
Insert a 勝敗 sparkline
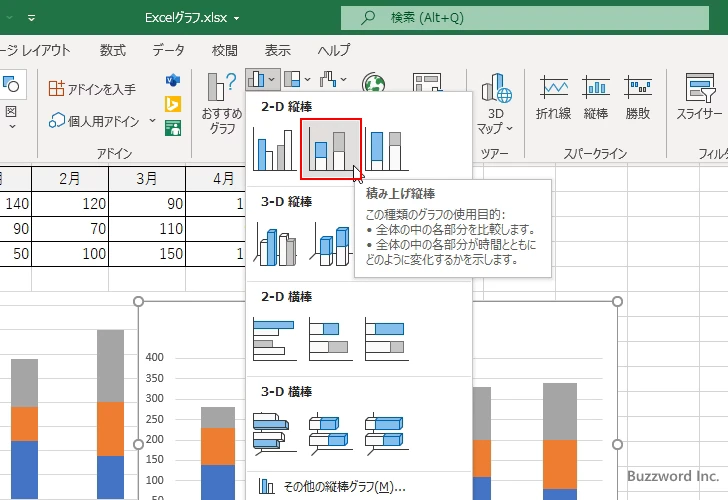click(x=638, y=98)
